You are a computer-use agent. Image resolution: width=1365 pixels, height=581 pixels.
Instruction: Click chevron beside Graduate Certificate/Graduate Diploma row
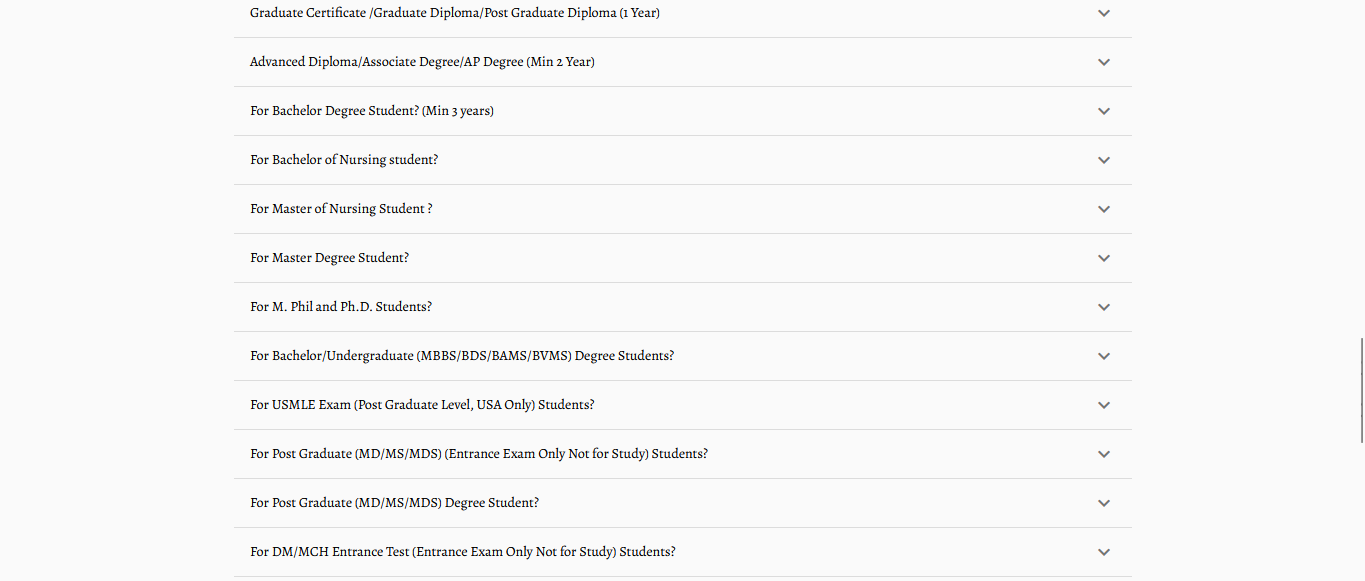point(1104,13)
